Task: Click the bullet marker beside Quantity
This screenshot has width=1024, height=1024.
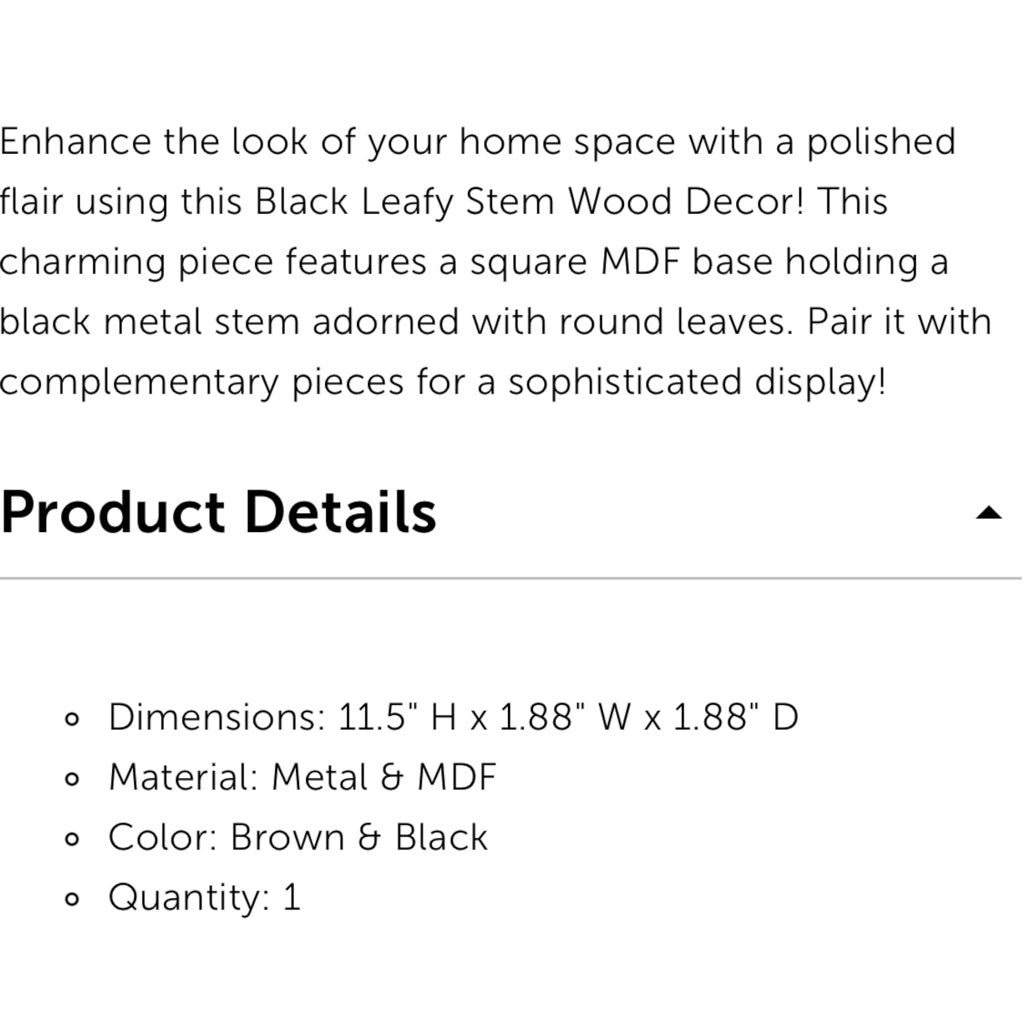Action: (70, 899)
